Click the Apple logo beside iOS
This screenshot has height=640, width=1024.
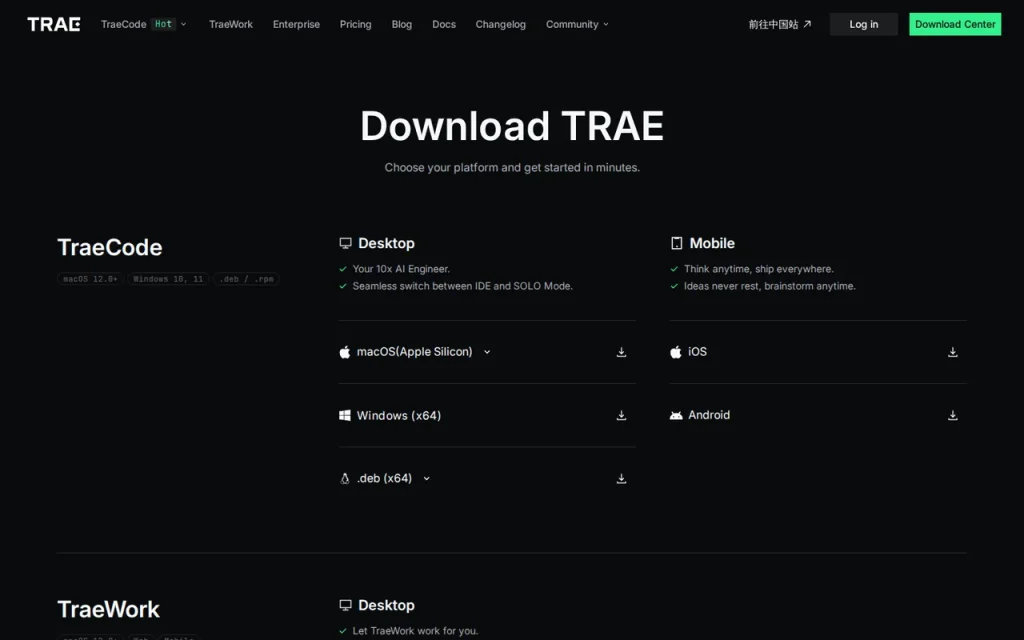tap(676, 352)
